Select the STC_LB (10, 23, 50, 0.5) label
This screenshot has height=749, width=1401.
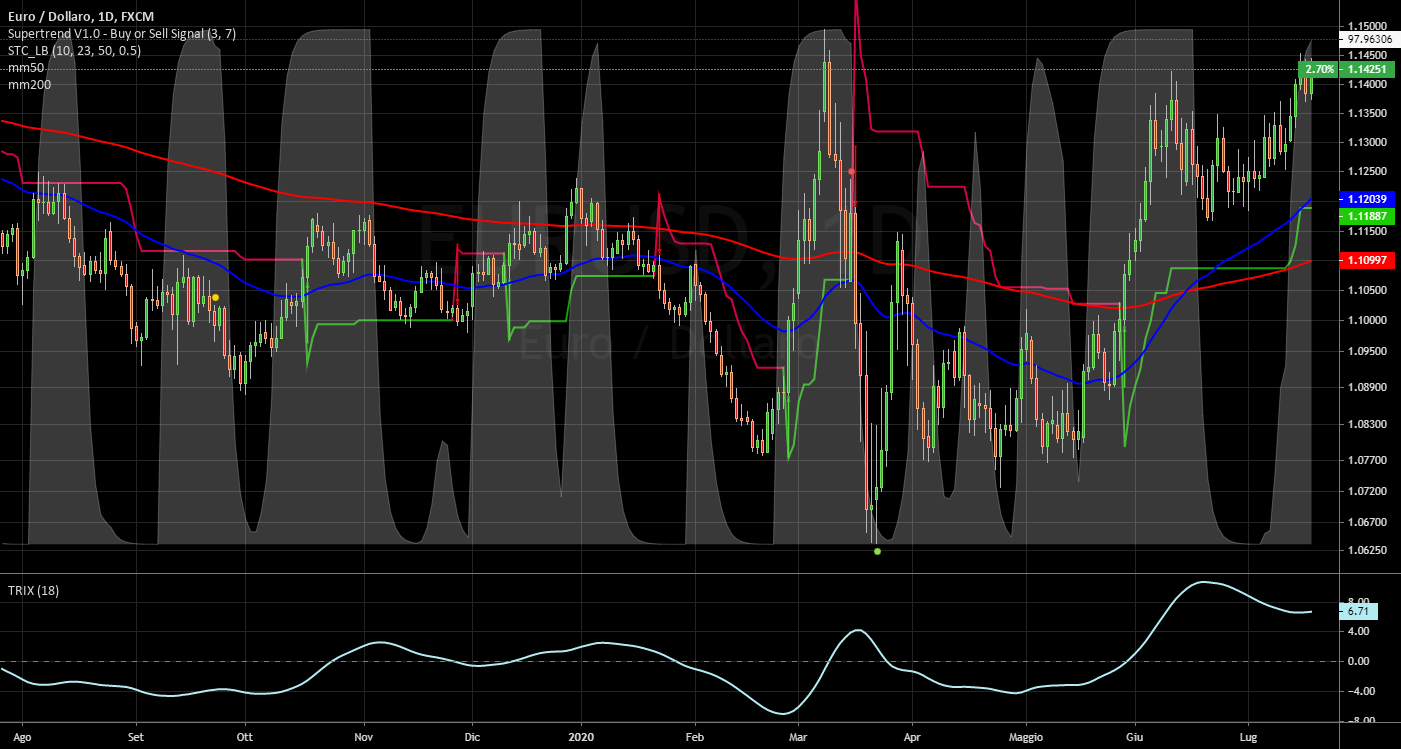pos(74,51)
